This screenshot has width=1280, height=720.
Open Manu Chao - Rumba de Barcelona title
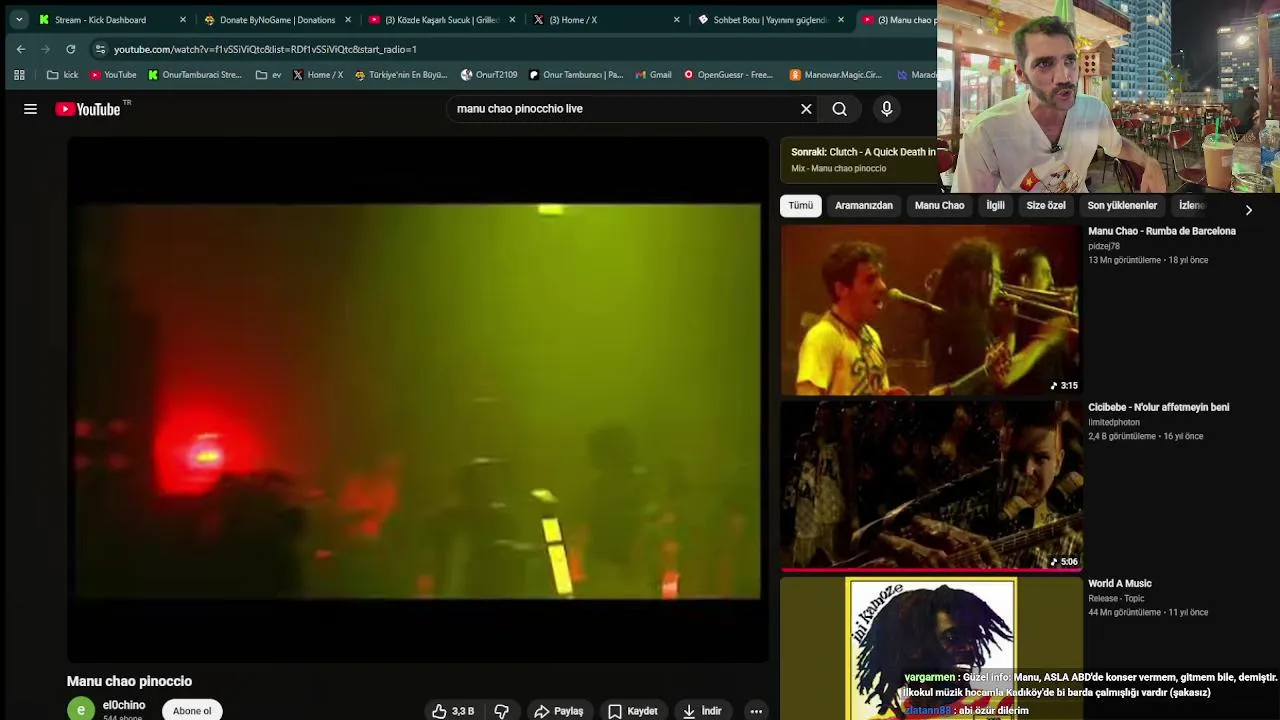[x=1162, y=231]
